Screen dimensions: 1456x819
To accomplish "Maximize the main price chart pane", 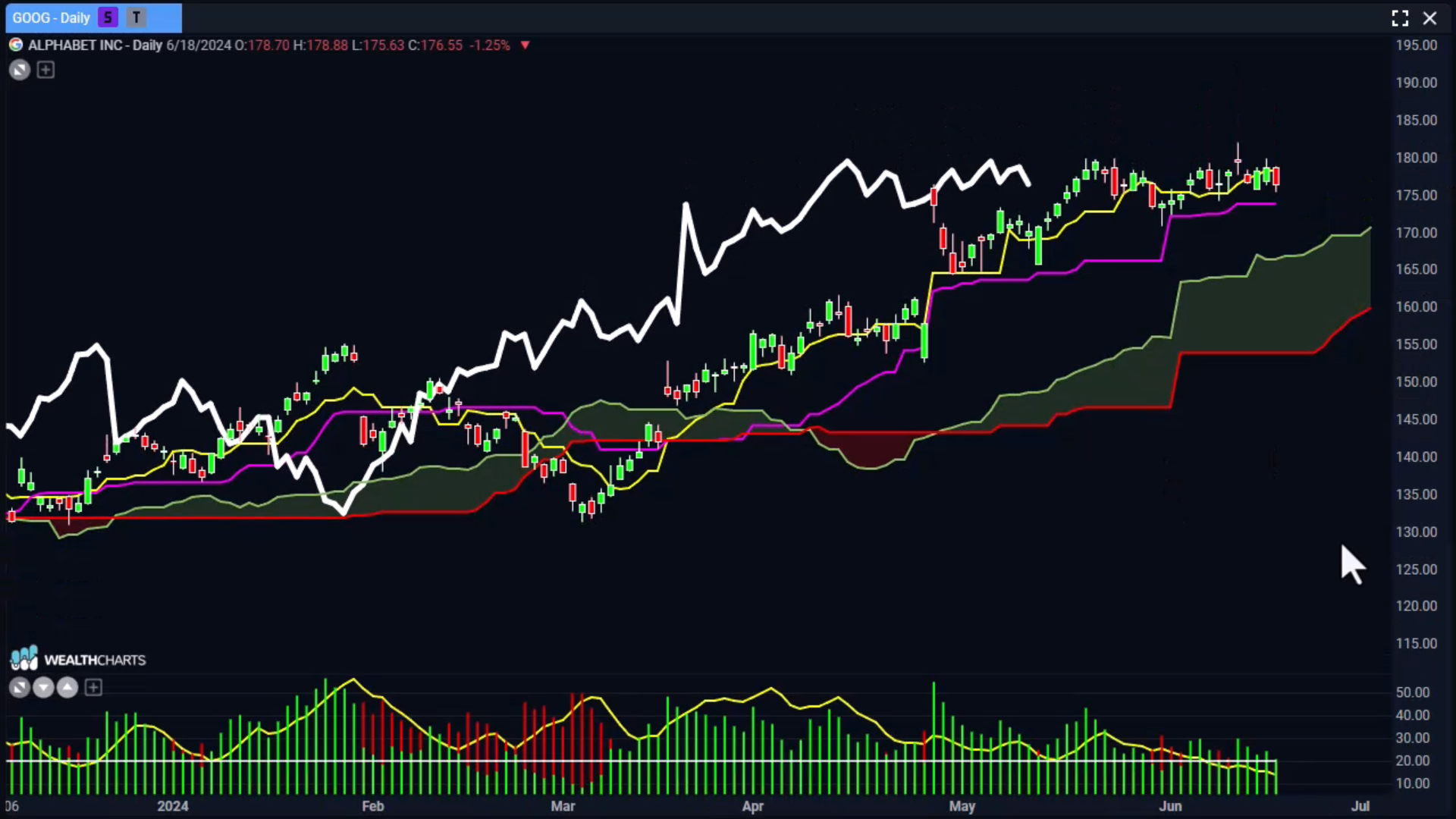I will 20,71.
